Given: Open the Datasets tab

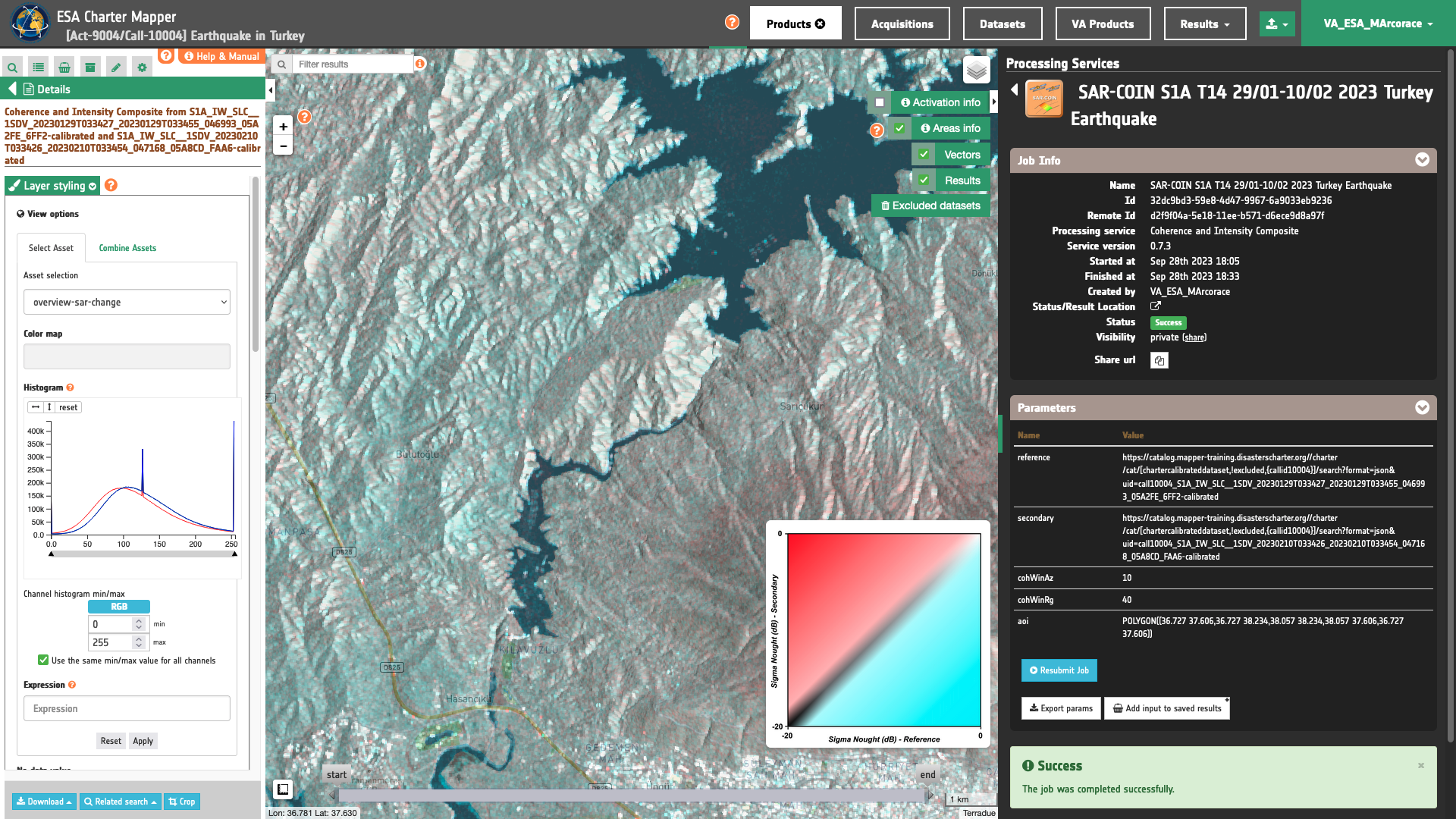Looking at the screenshot, I should [1002, 24].
